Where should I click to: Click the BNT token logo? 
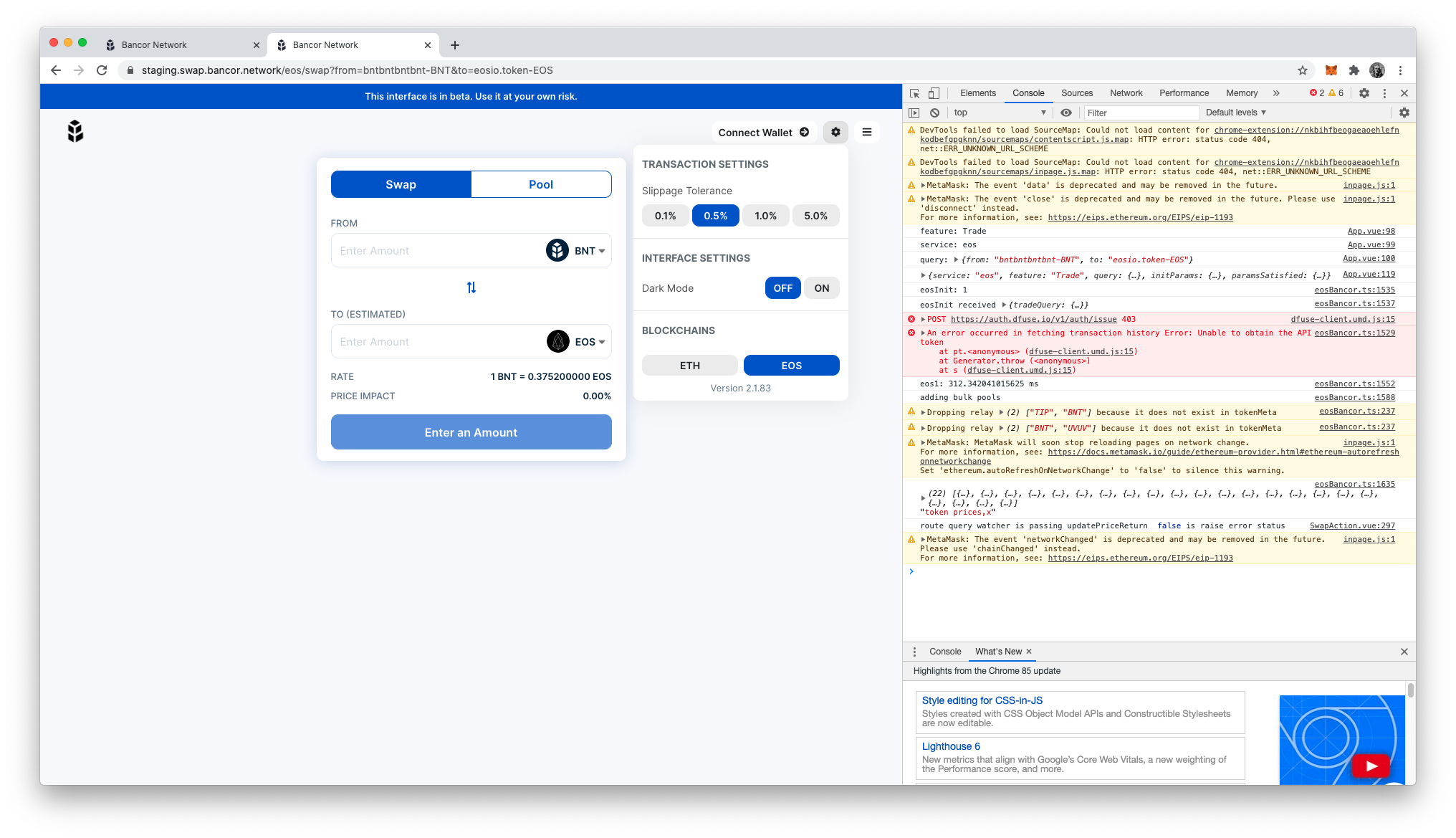pos(557,250)
